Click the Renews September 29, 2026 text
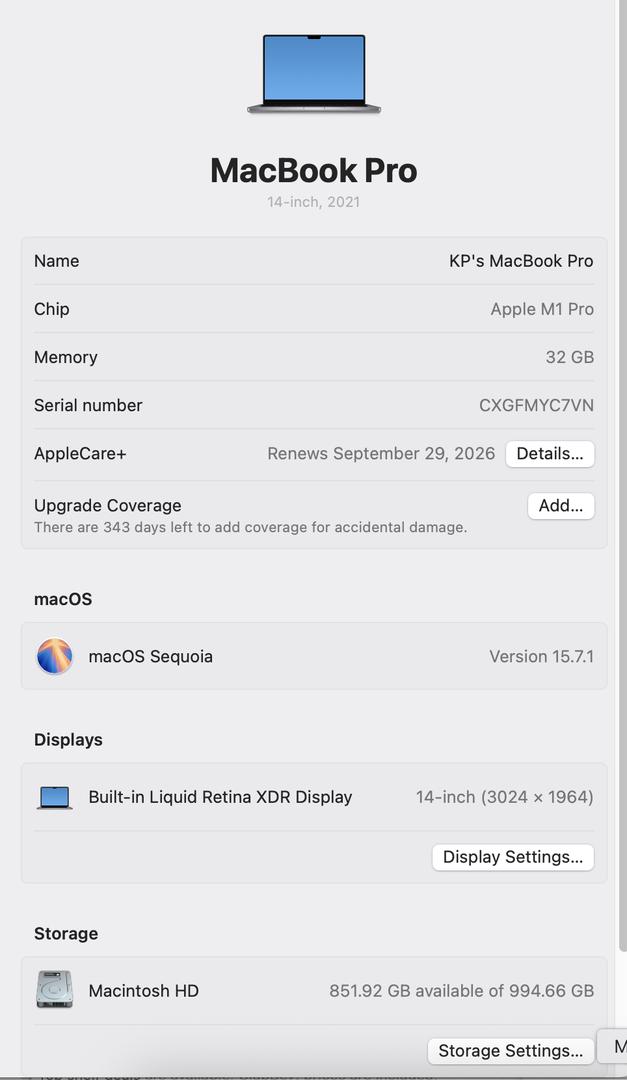 tap(381, 454)
